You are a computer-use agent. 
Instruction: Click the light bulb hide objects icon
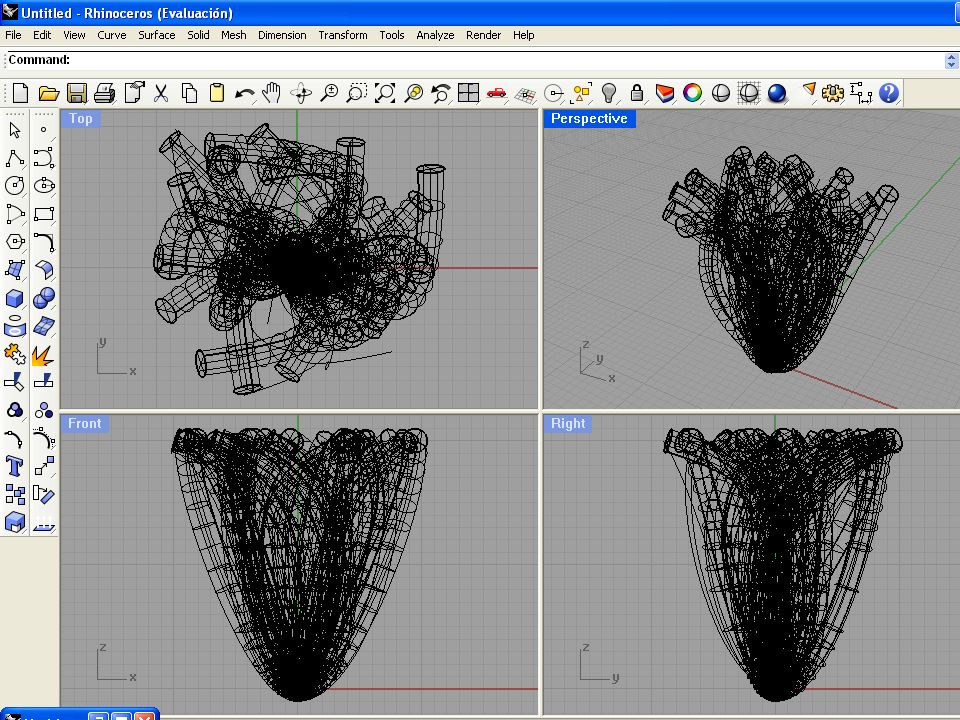(x=609, y=93)
